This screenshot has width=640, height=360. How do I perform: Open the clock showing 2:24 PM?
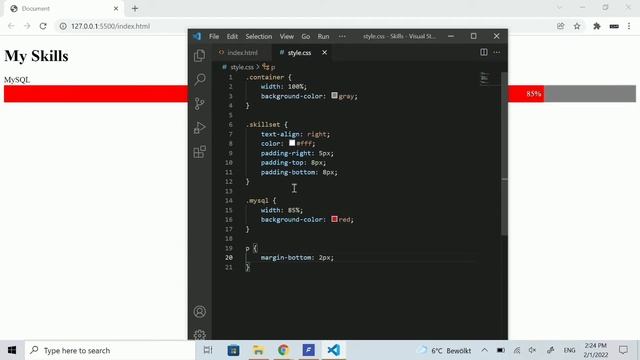(596, 350)
